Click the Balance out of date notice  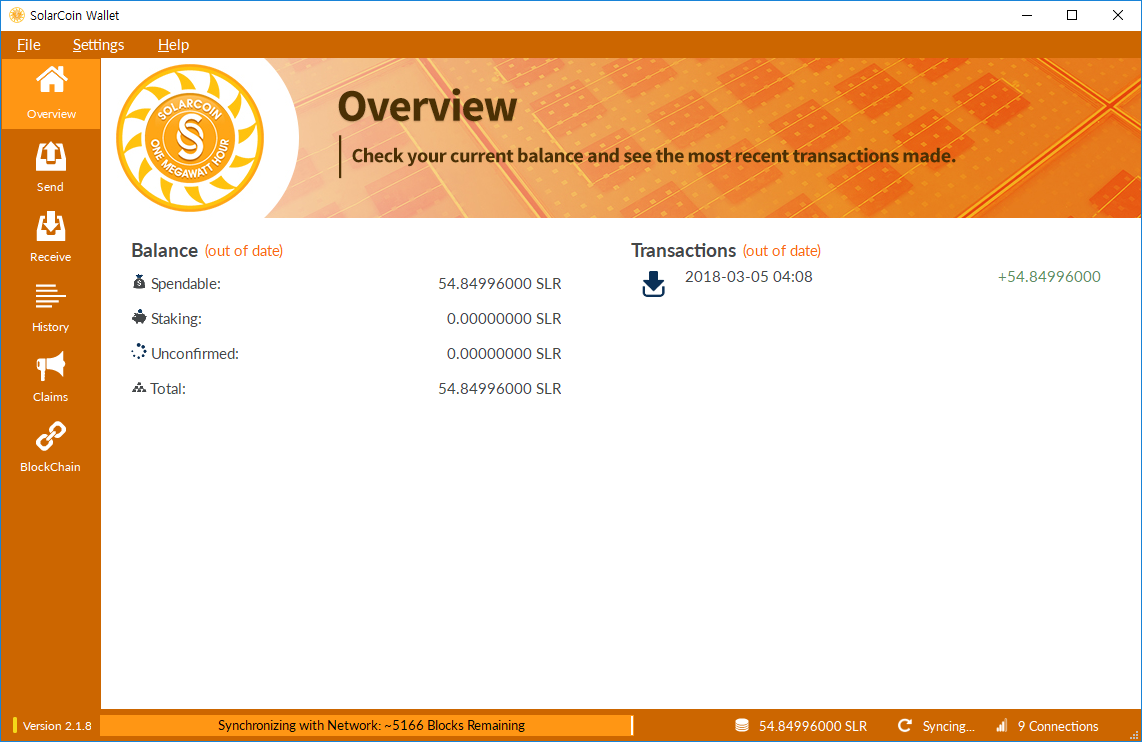[x=244, y=251]
